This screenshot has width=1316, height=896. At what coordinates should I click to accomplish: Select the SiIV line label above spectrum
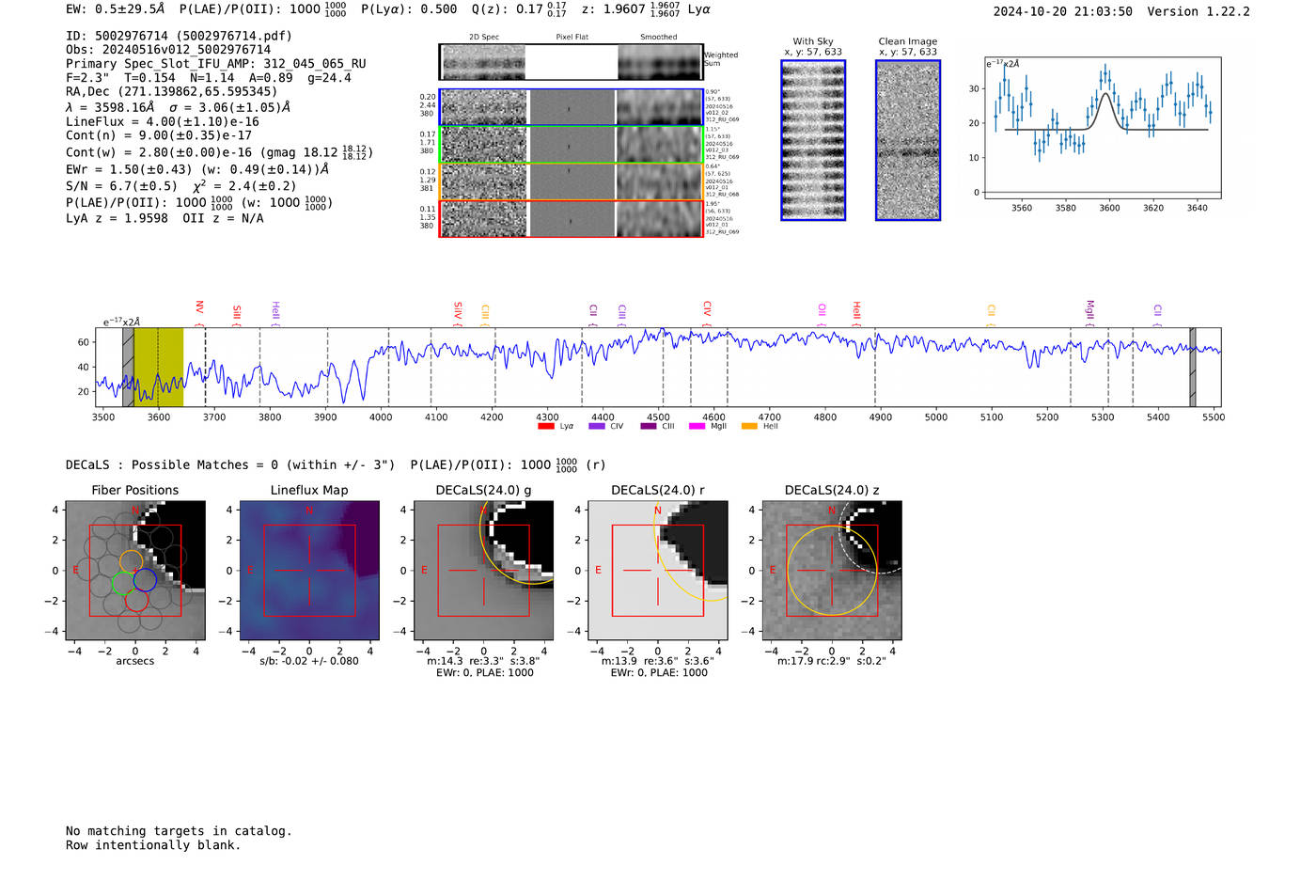(x=458, y=309)
